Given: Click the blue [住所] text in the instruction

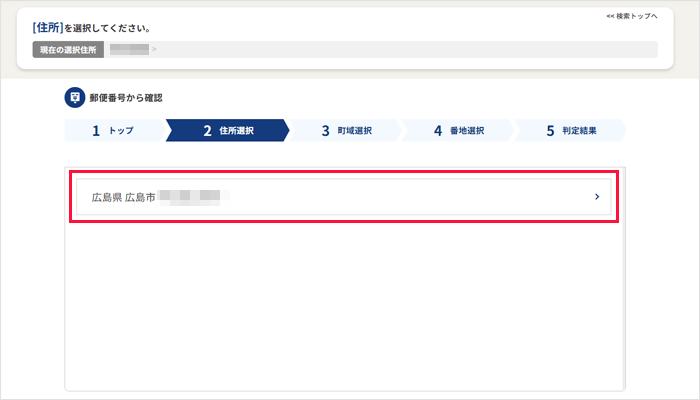Looking at the screenshot, I should 48,28.
